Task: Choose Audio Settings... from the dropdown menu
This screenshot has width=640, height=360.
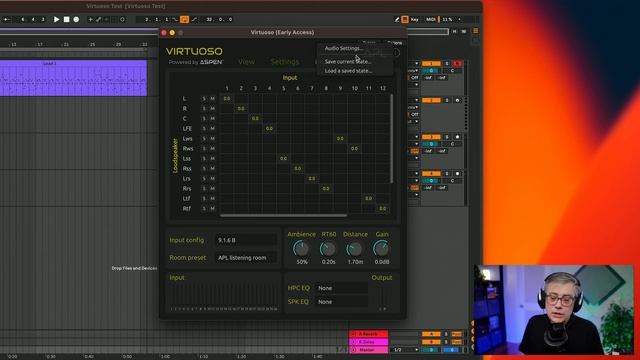Action: click(x=344, y=48)
